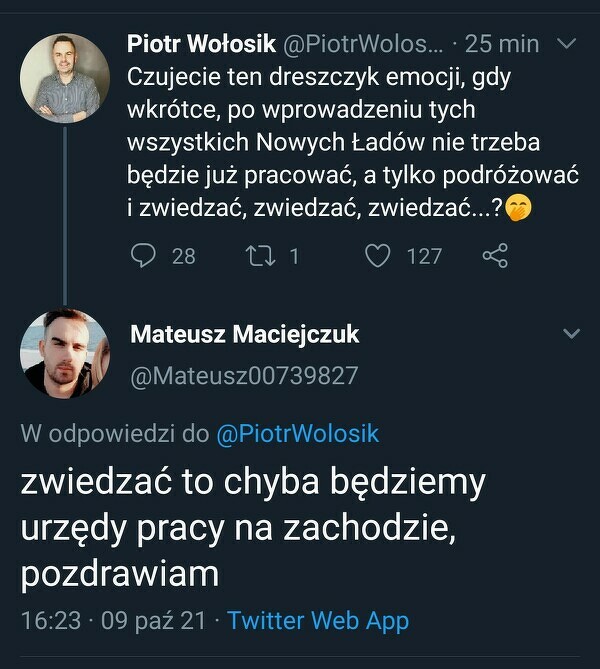Open Mateusz Maciejczuk's profile picture

tap(65, 352)
